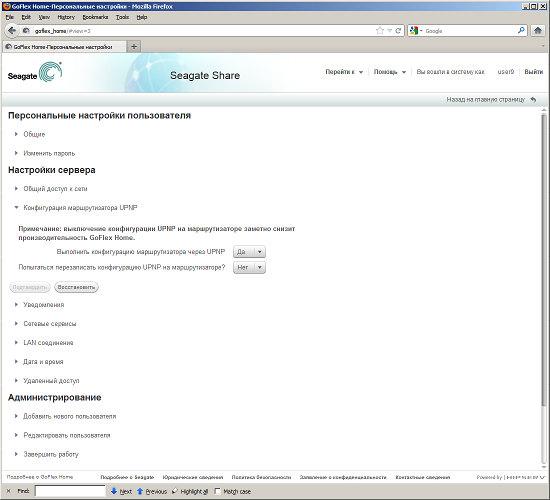Click the Подтвердить button
Image resolution: width=550 pixels, height=500 pixels.
(x=29, y=287)
